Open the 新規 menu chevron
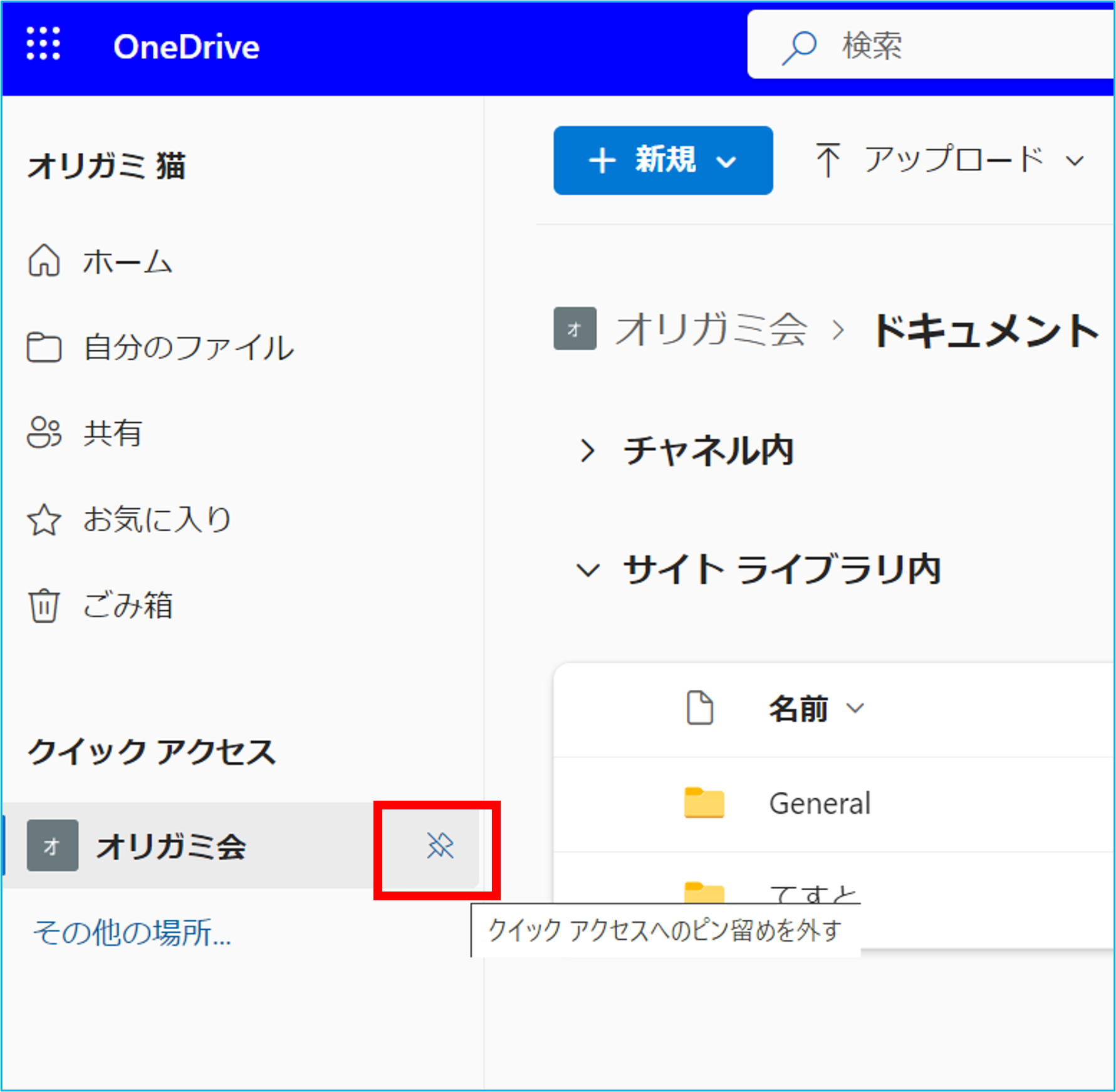 [x=726, y=161]
